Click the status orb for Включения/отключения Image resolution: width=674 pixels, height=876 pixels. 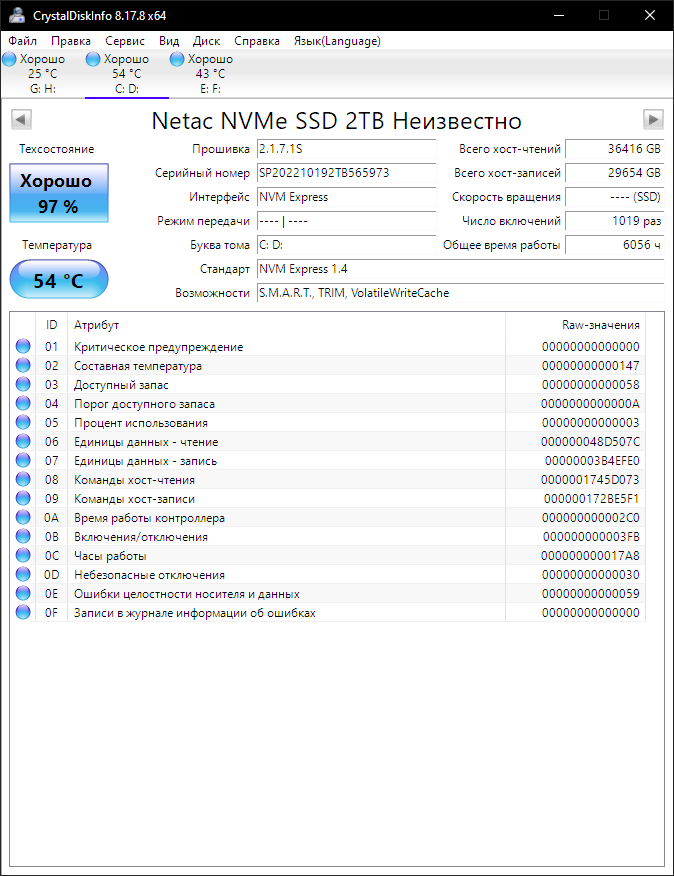click(x=23, y=536)
